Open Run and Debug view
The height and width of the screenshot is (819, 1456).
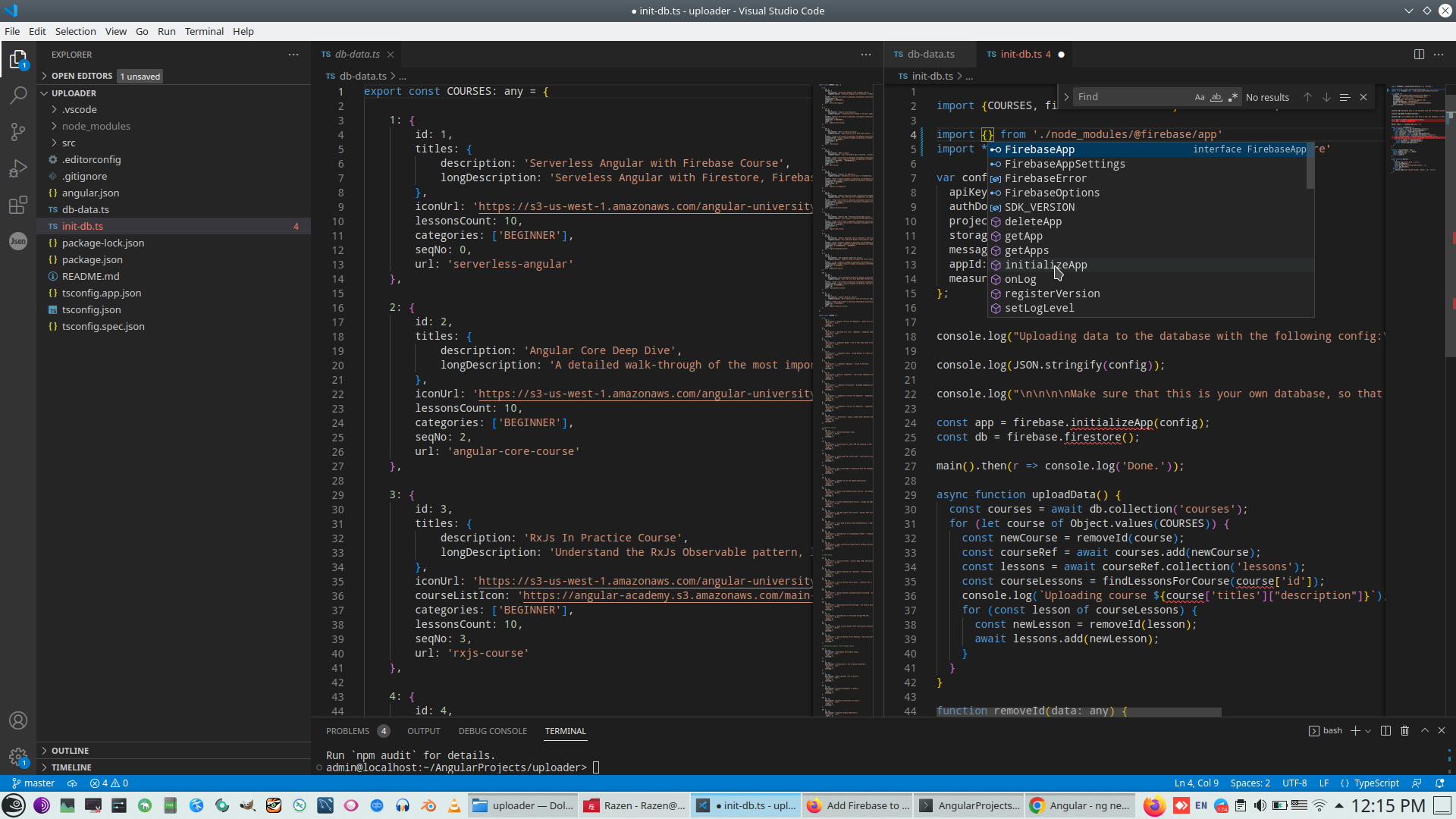pos(18,168)
